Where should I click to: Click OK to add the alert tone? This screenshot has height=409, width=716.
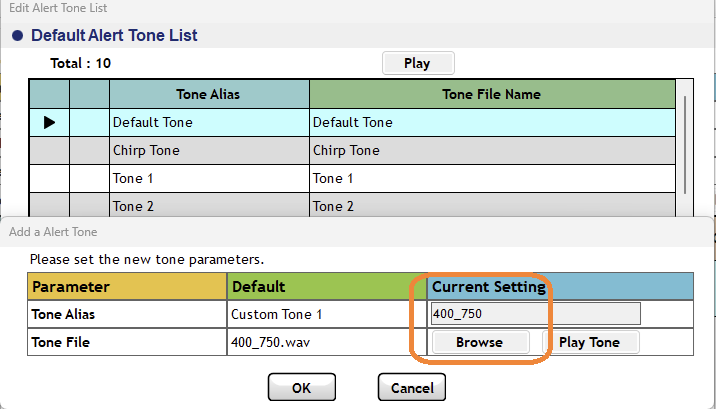point(301,387)
